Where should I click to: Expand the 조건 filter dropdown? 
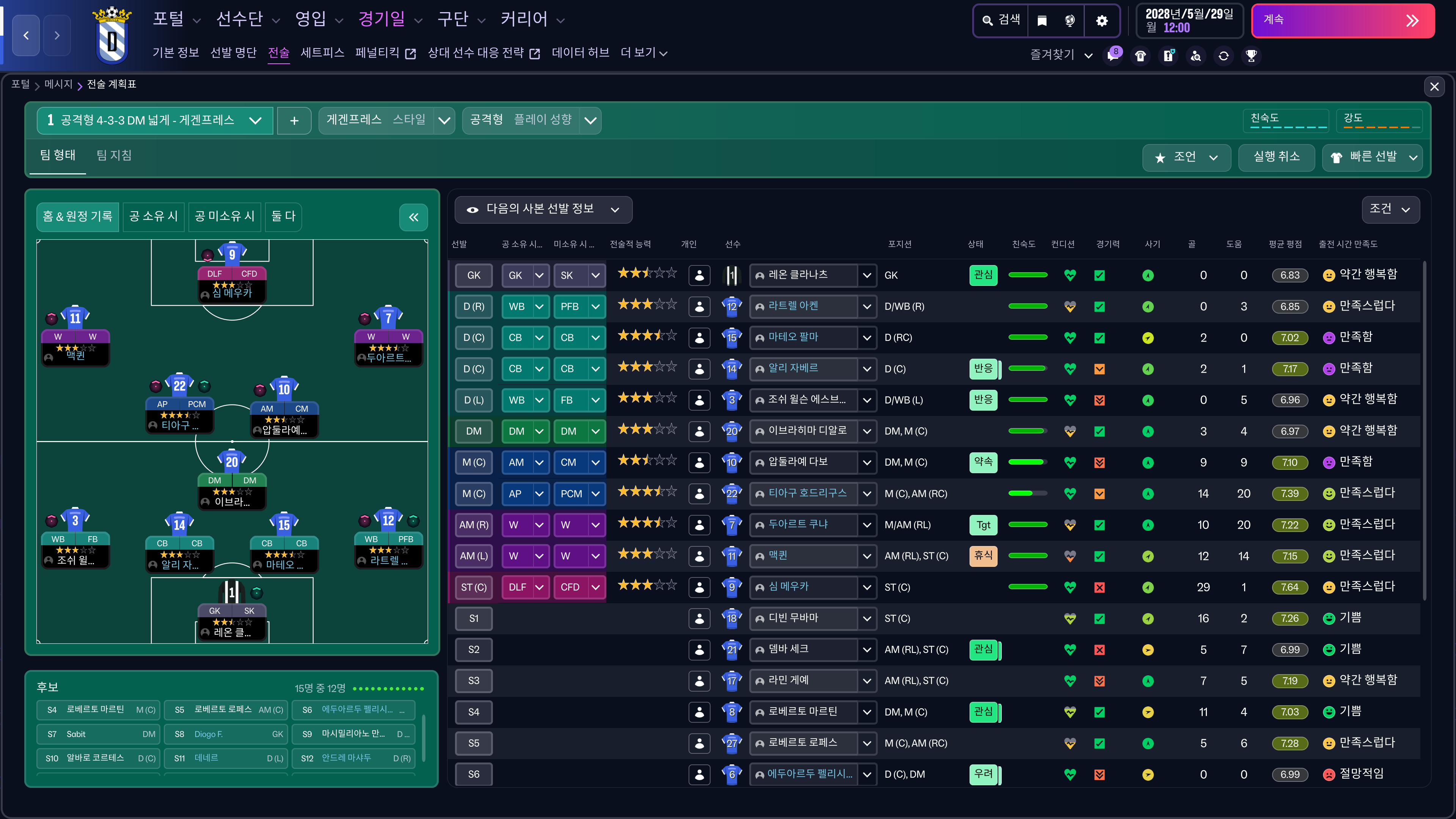(1390, 210)
